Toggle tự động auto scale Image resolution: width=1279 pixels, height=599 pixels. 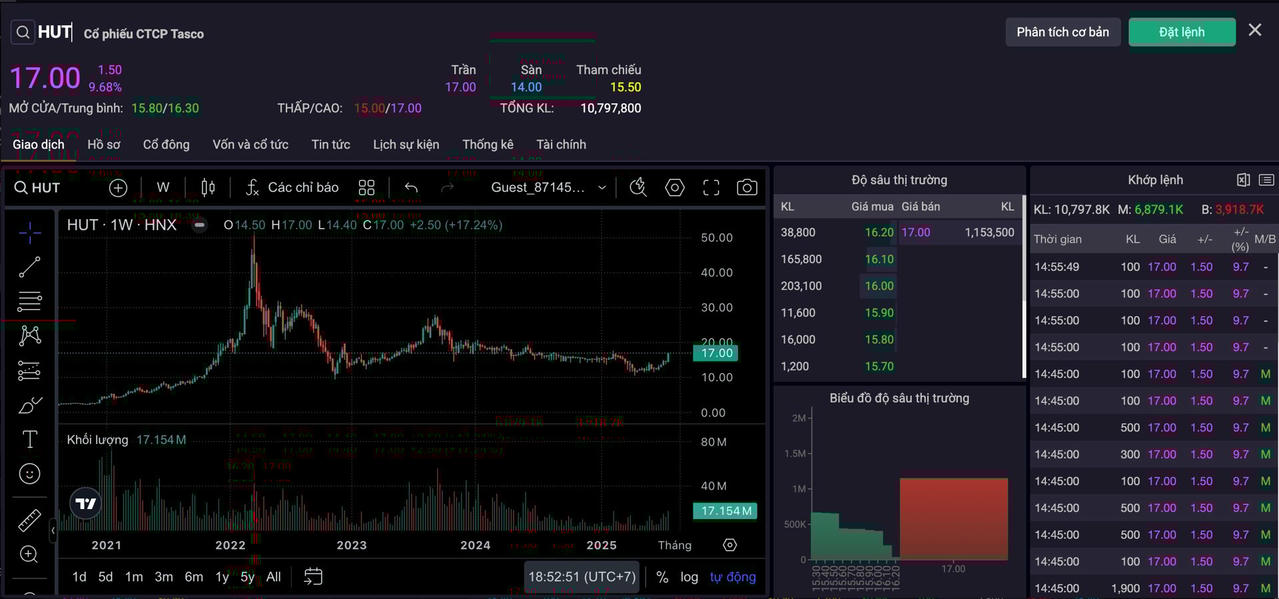(733, 577)
